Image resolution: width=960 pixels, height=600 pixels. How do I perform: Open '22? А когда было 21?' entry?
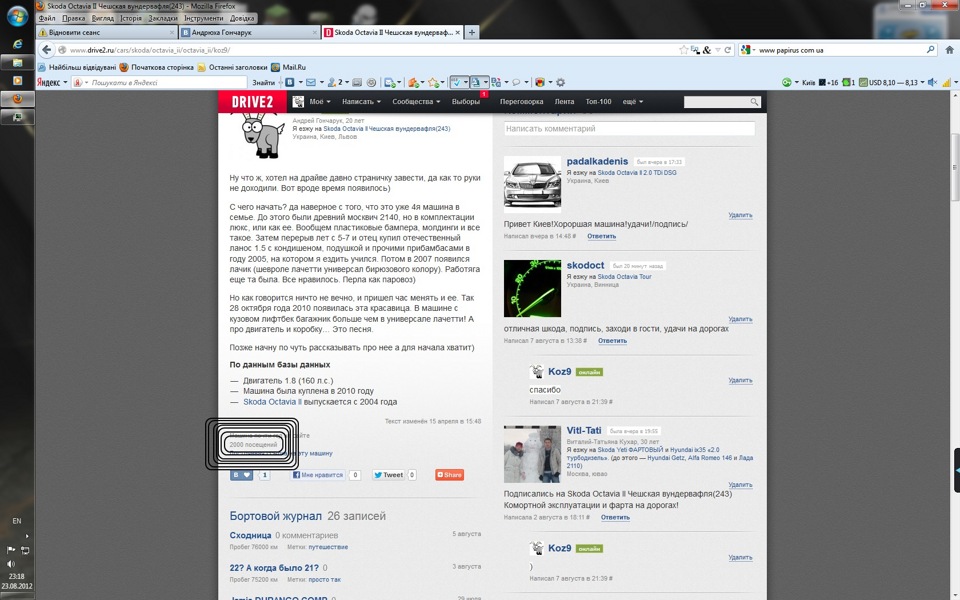274,568
